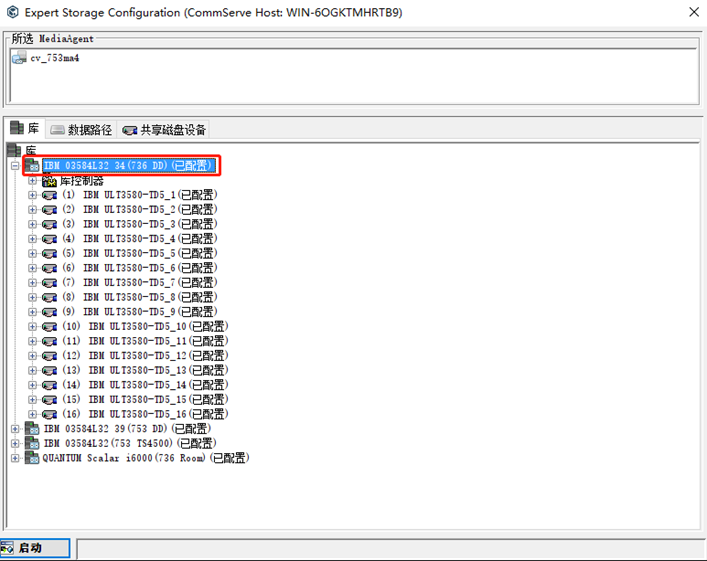Expand drive (5) IBM ULT3580-TD5_5
The height and width of the screenshot is (561, 707).
click(x=32, y=253)
